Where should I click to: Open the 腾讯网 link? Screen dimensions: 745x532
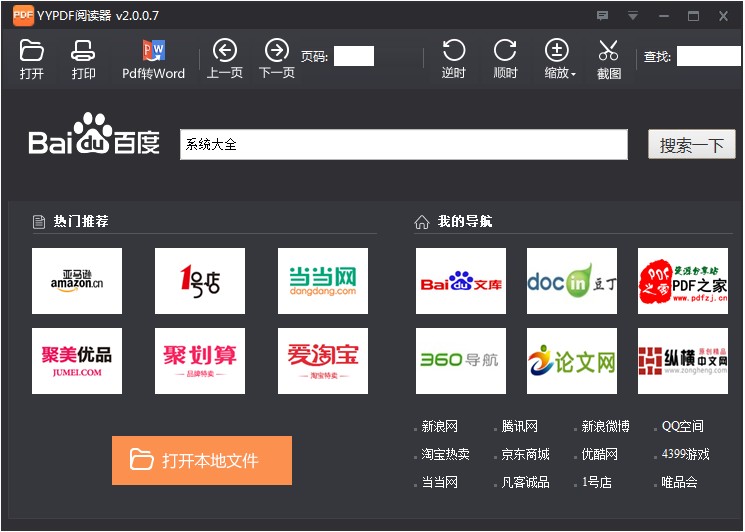click(520, 427)
